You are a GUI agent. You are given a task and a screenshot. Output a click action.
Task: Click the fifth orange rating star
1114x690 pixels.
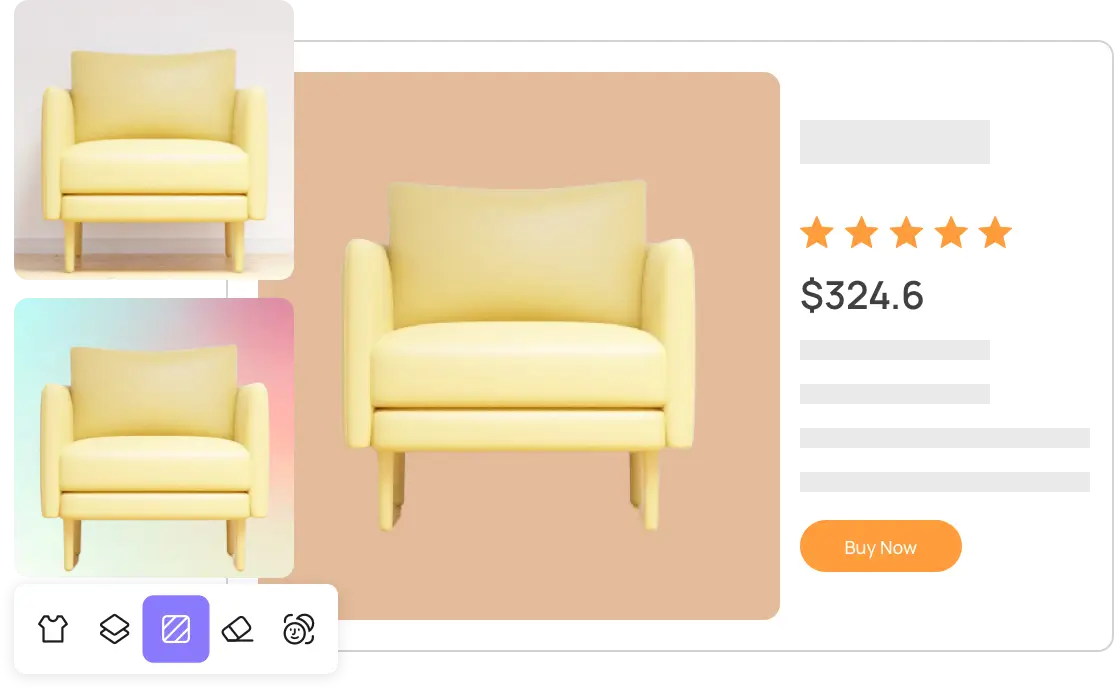click(995, 233)
